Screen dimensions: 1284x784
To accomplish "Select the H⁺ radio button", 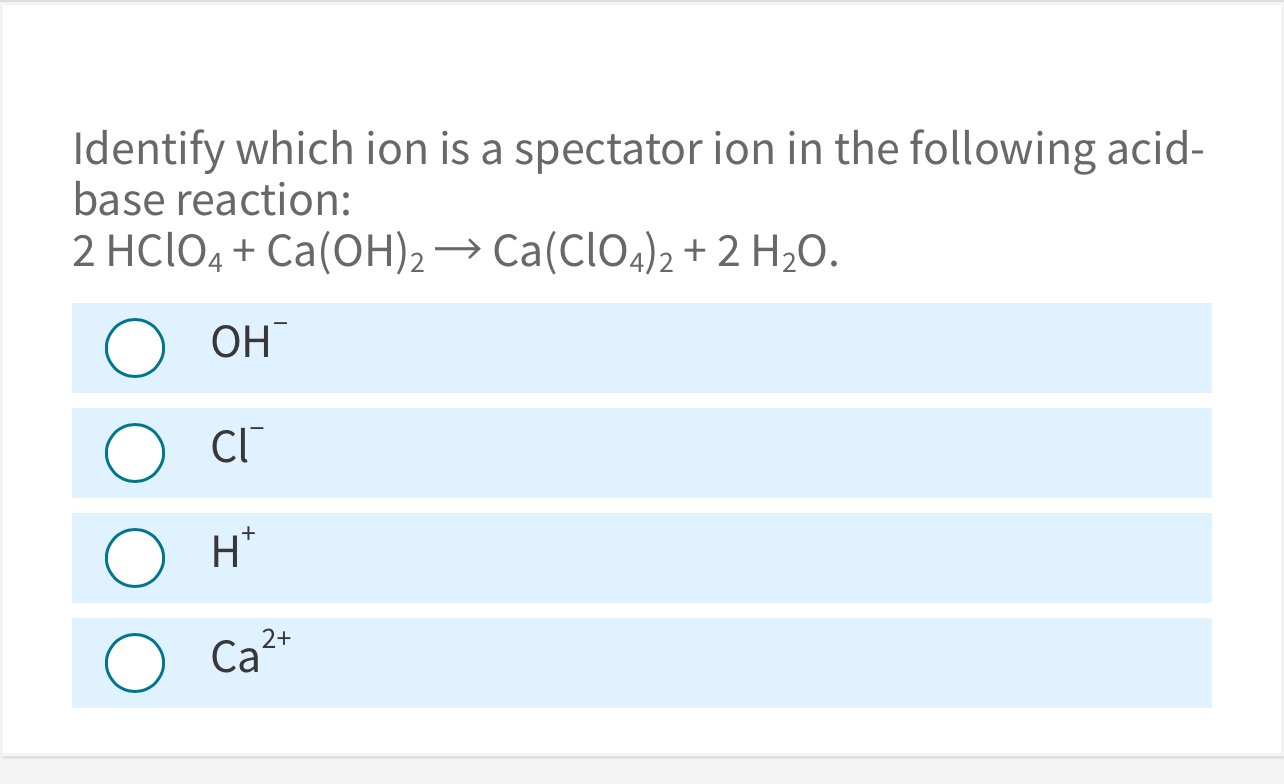I will pos(135,558).
